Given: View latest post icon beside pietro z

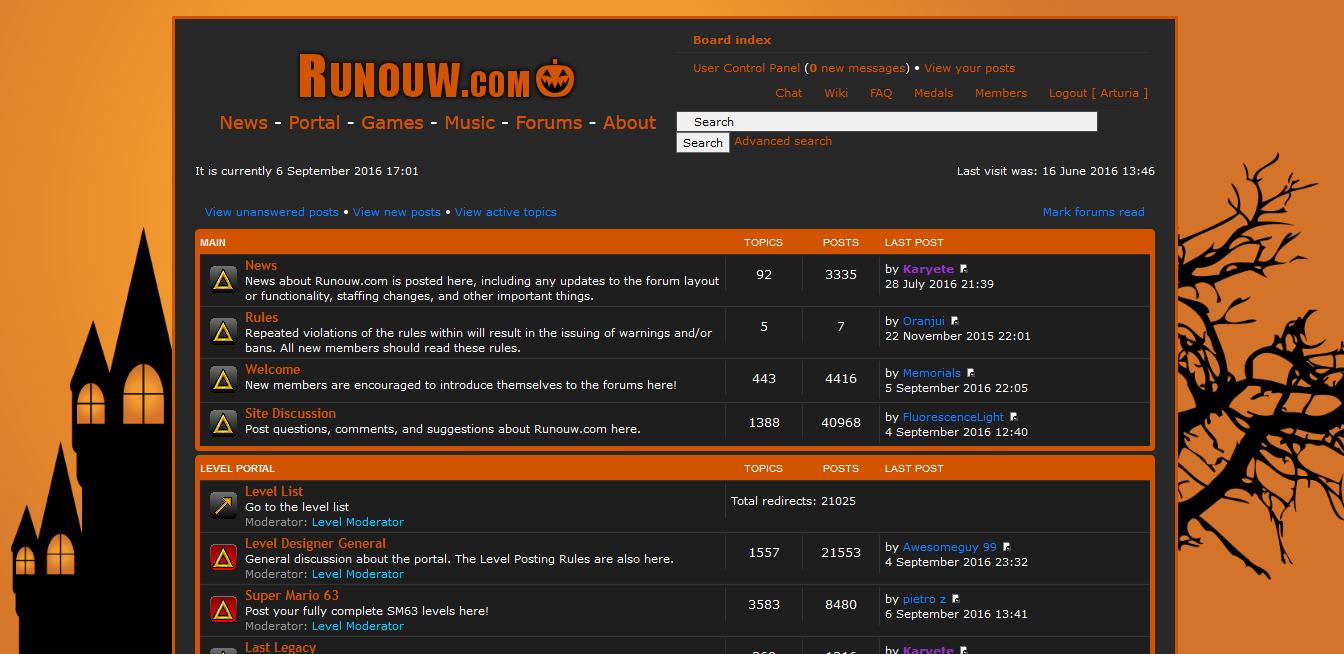Looking at the screenshot, I should (956, 599).
